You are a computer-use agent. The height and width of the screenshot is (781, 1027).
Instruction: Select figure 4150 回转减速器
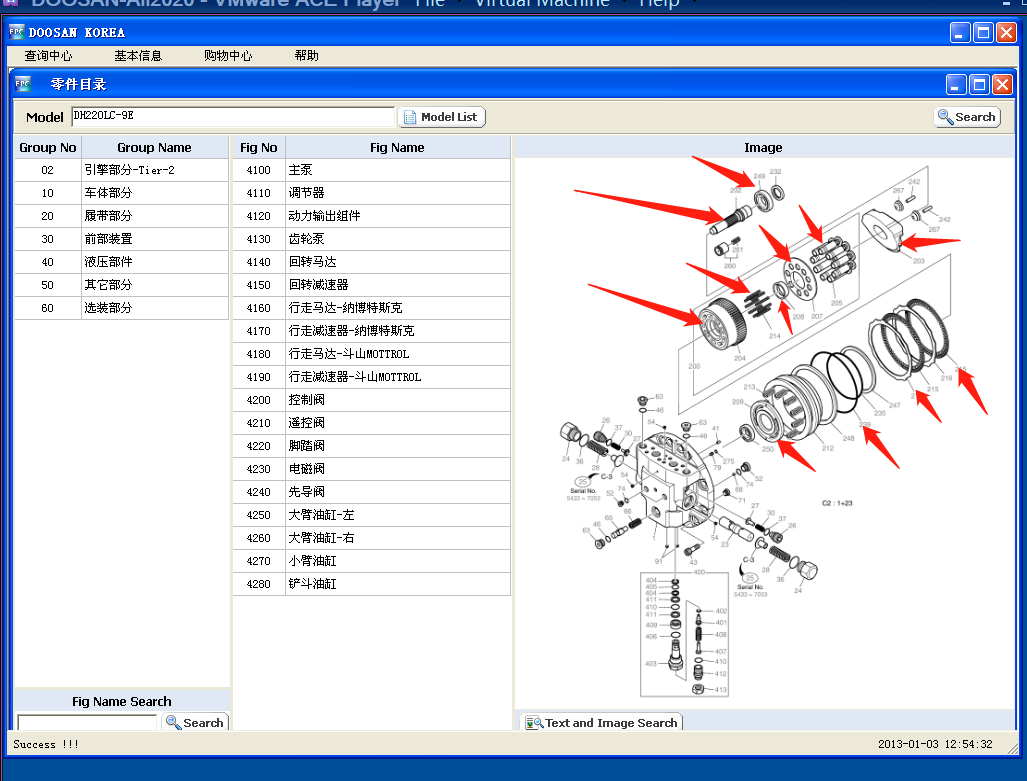[x=371, y=285]
